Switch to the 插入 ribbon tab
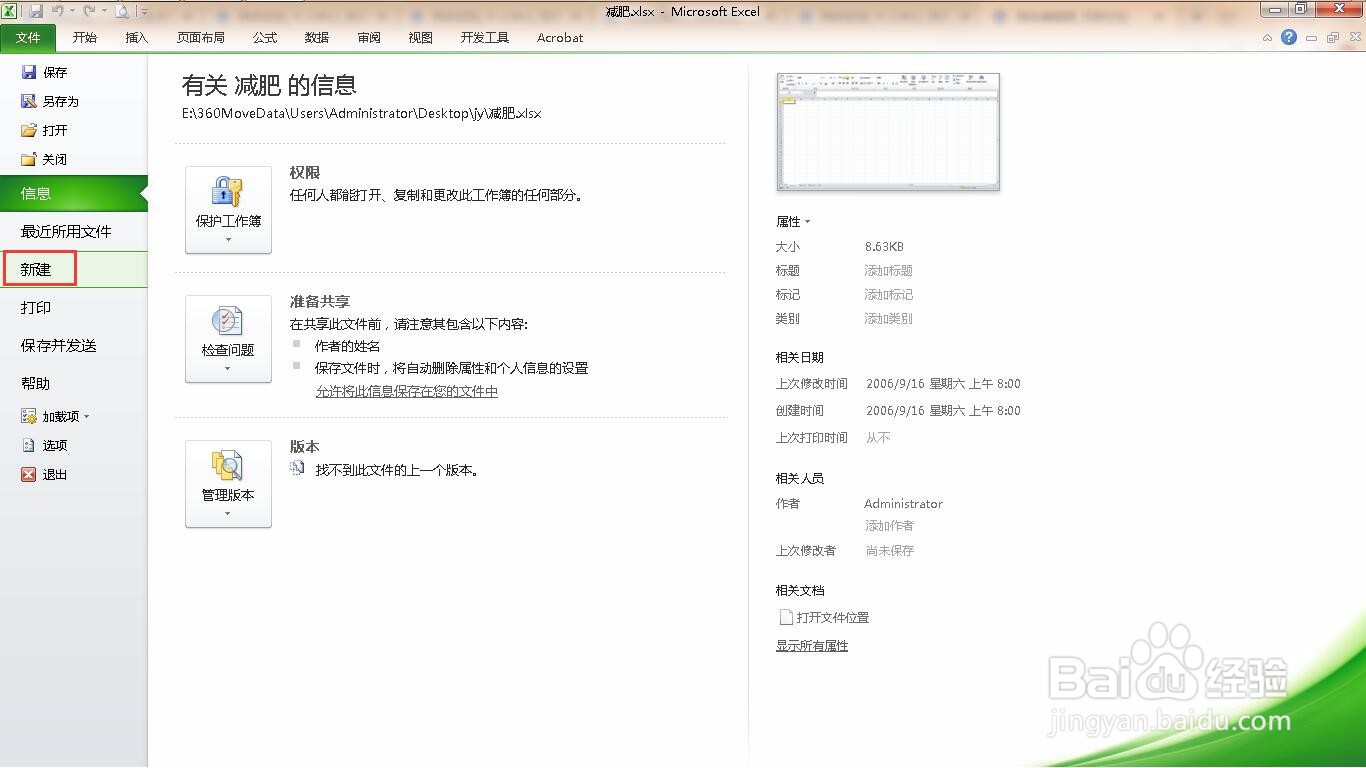1366x768 pixels. (x=137, y=38)
